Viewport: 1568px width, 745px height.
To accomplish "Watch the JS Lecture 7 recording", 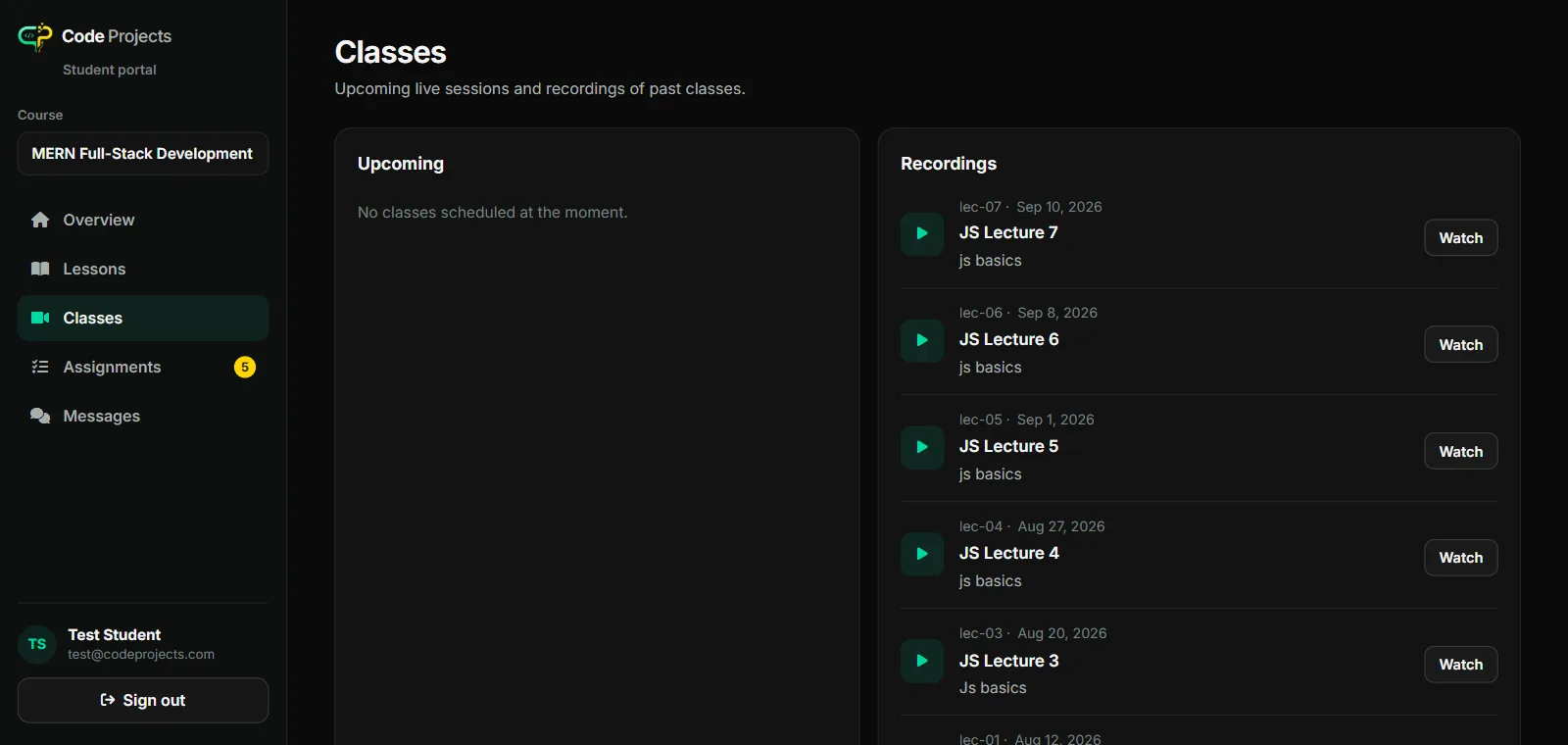I will pyautogui.click(x=1460, y=237).
